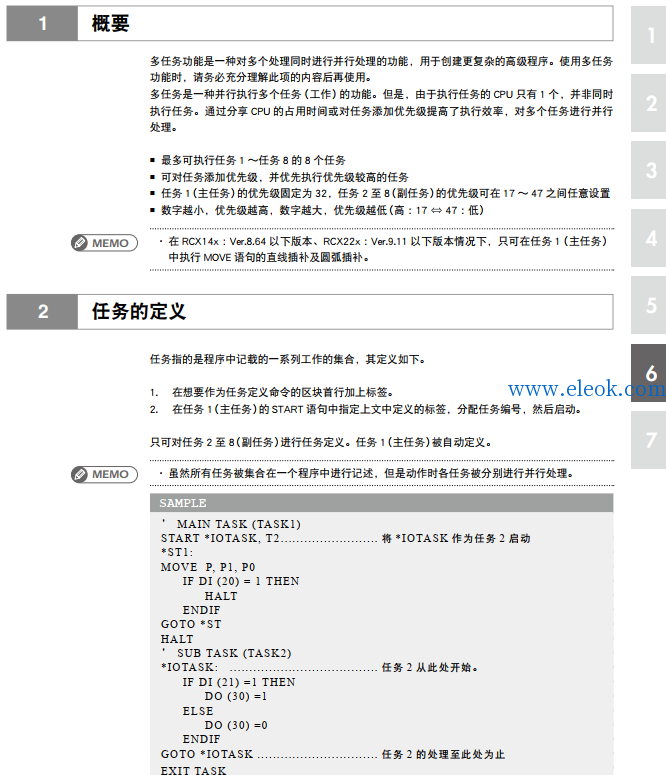Click paragraph 多任务是一种并行执行多个任务
Image resolution: width=666 pixels, height=775 pixels.
(381, 111)
